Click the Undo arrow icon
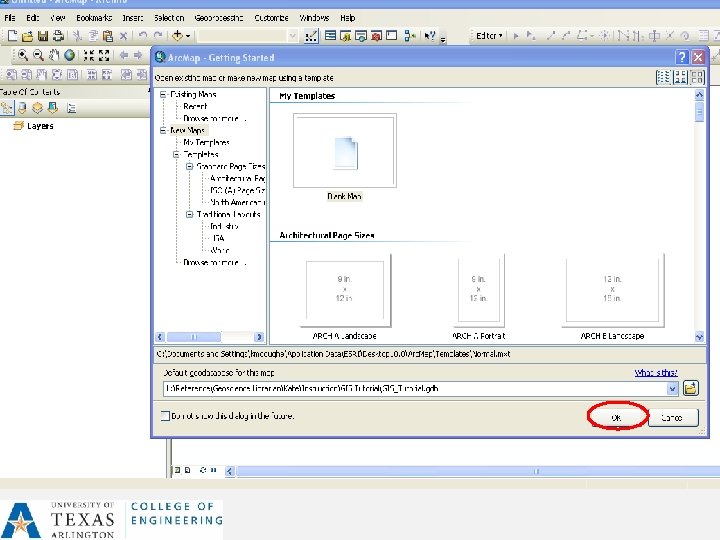This screenshot has width=720, height=540. 143,35
